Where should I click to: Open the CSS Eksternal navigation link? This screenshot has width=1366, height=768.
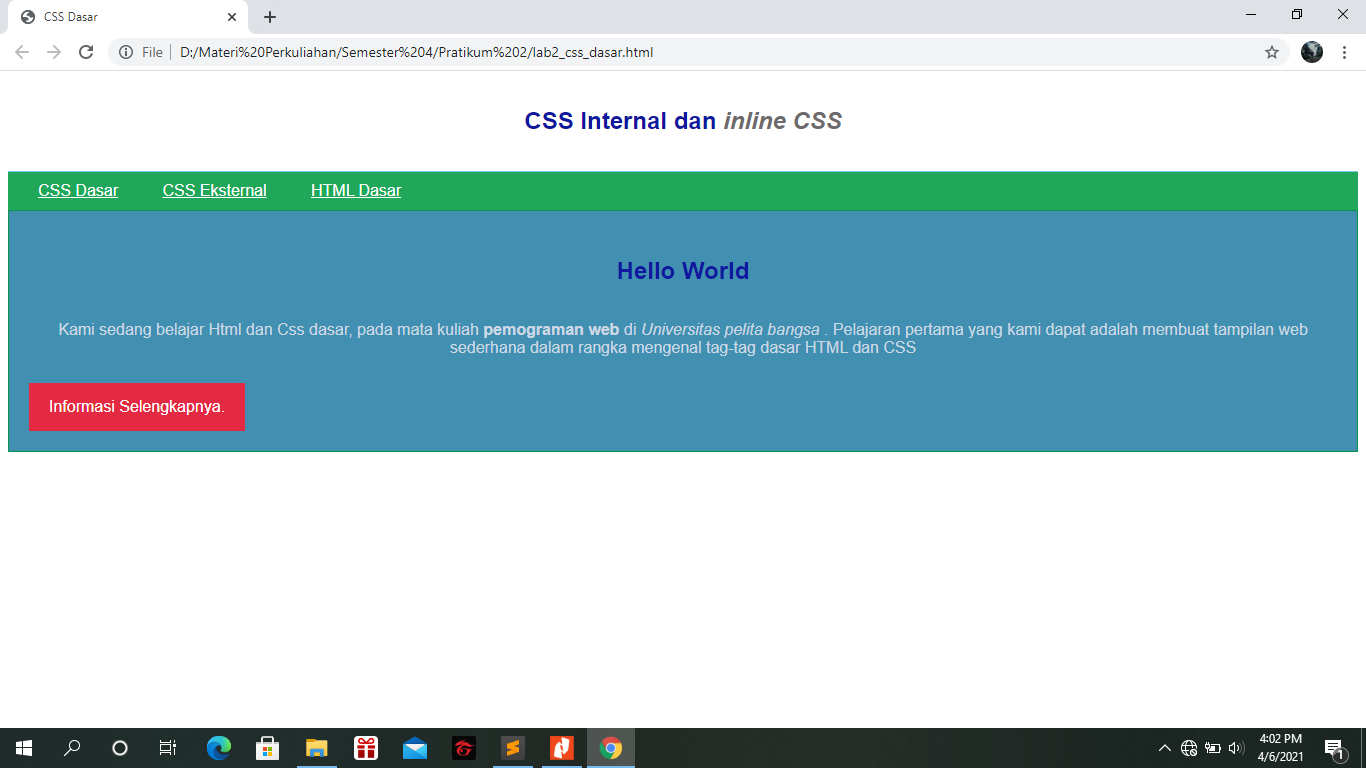pyautogui.click(x=215, y=190)
